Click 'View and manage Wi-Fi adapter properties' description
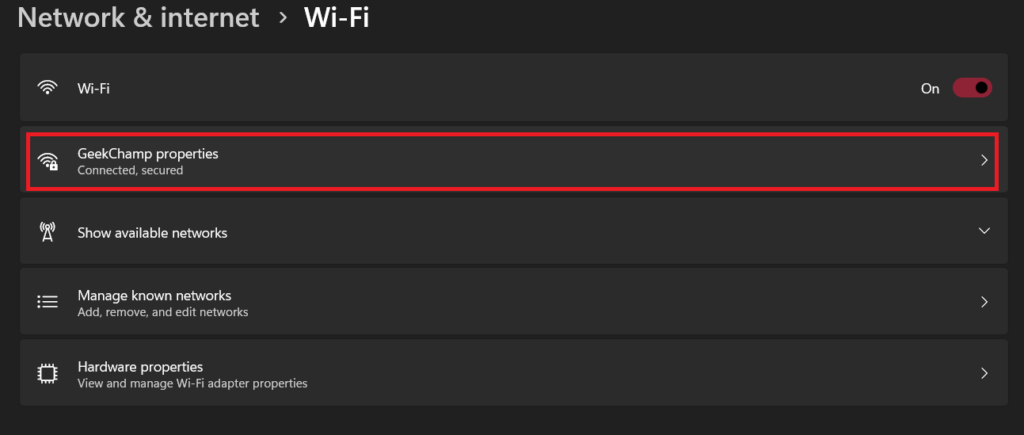 (x=192, y=383)
